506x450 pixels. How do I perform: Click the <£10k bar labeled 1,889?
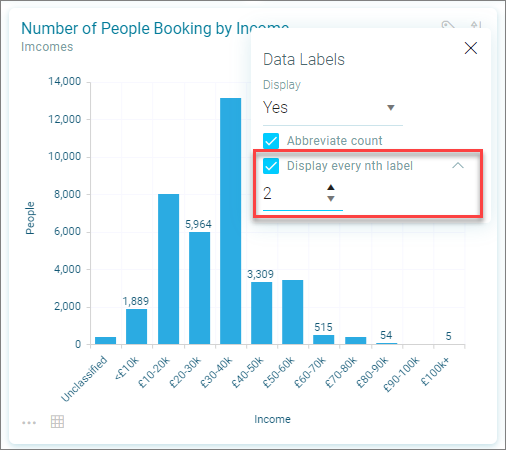(x=136, y=326)
